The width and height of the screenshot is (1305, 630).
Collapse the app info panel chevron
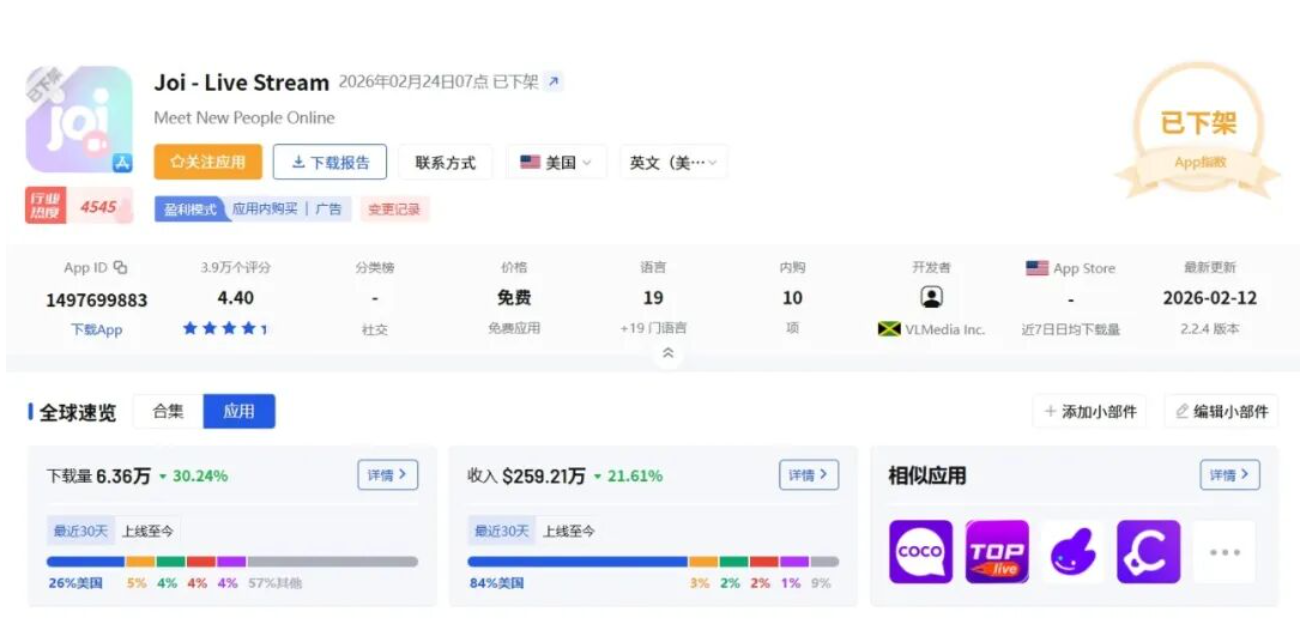coord(668,353)
